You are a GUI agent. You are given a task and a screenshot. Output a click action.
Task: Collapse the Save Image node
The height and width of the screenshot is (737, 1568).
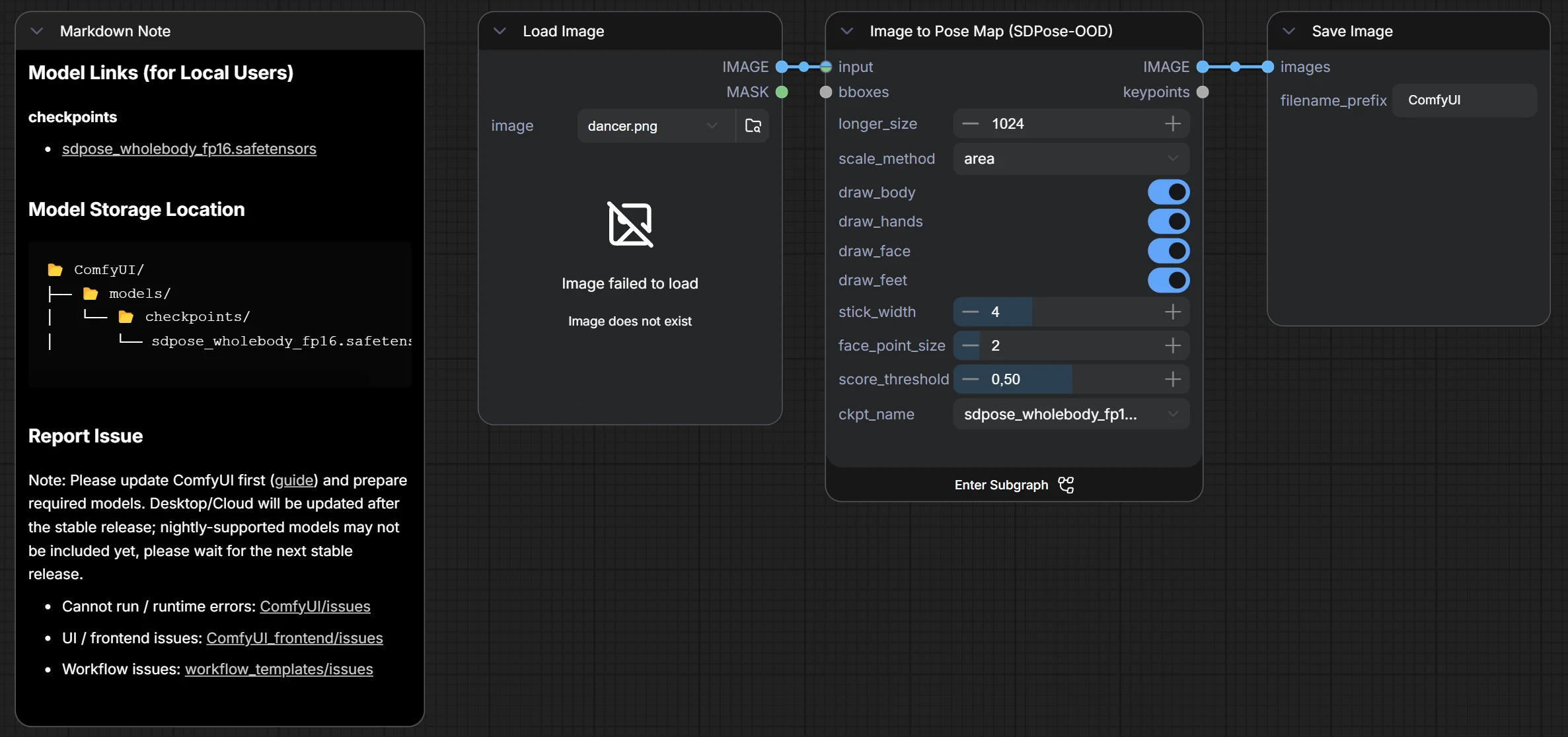[x=1288, y=31]
